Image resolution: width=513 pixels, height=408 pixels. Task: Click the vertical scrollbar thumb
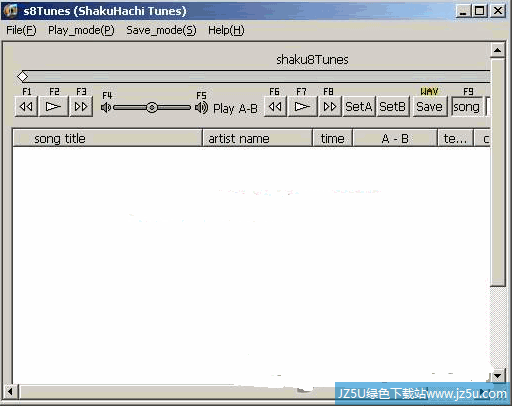click(x=497, y=172)
